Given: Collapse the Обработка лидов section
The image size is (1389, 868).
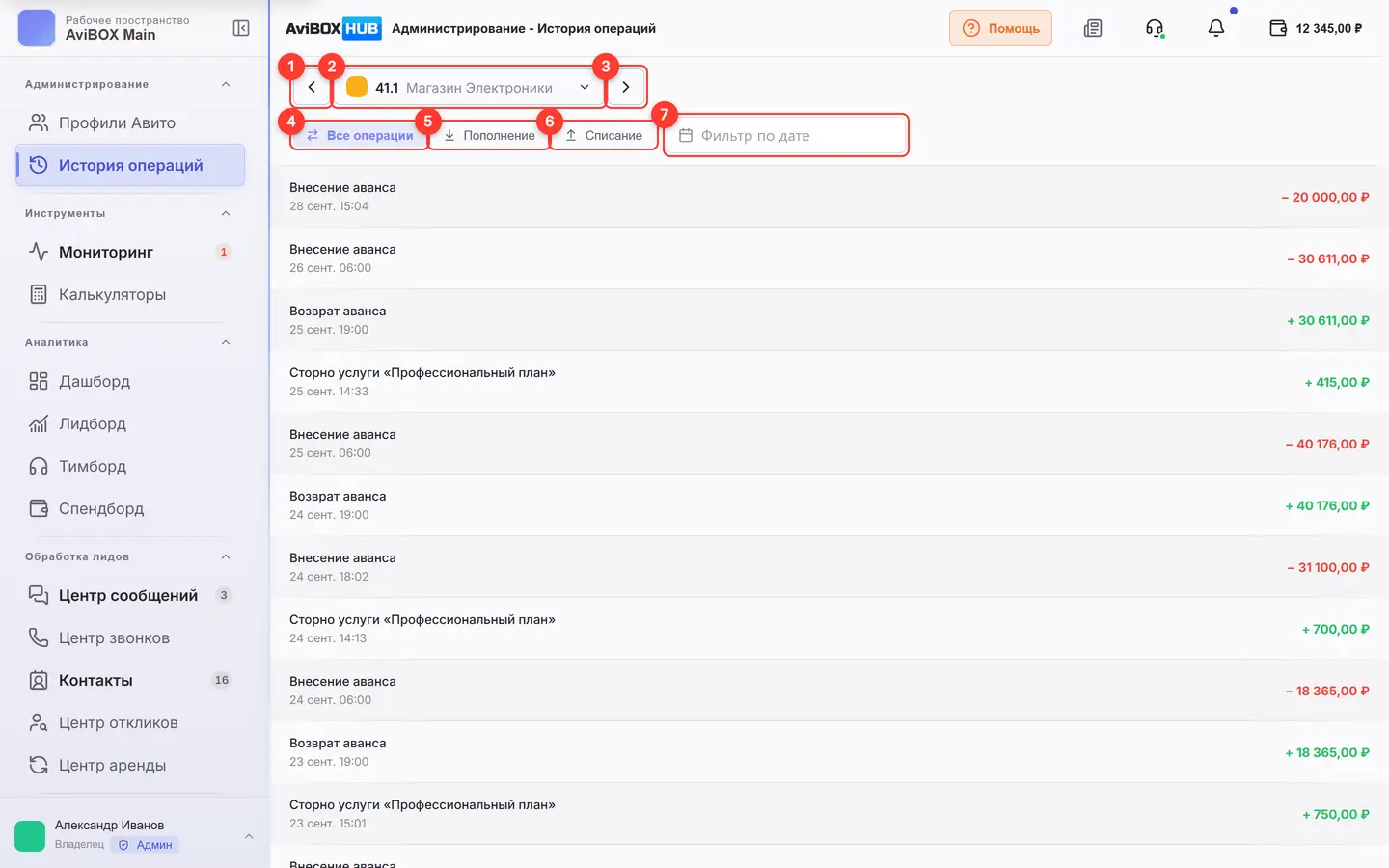Looking at the screenshot, I should 226,556.
